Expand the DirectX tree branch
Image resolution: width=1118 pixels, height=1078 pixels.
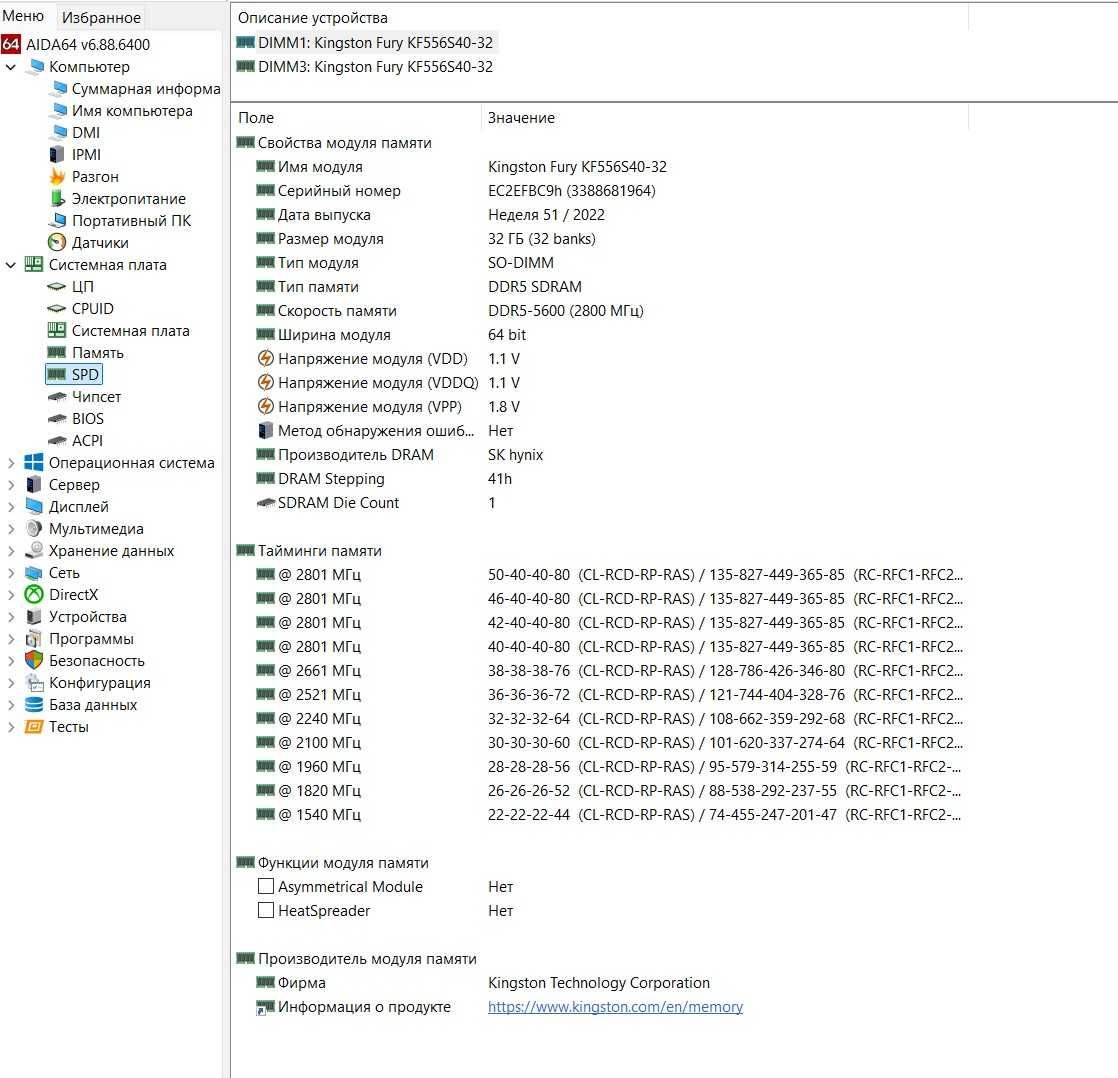[x=11, y=595]
